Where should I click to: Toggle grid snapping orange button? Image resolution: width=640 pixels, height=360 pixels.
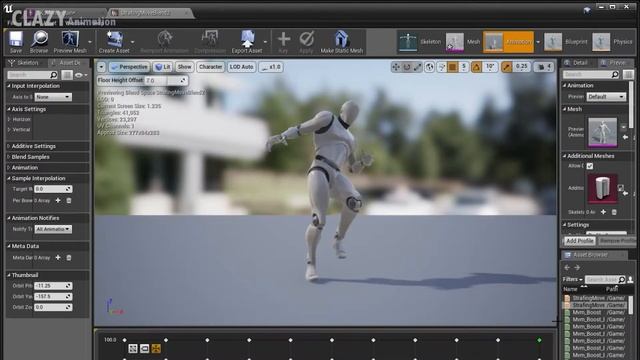452,67
